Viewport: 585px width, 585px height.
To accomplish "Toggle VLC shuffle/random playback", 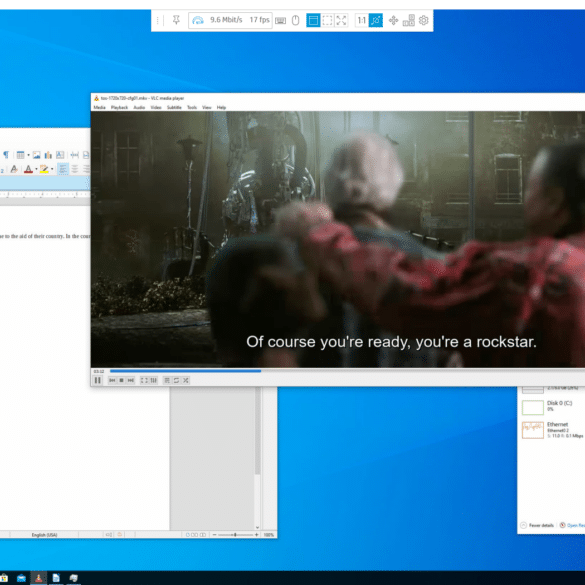I will point(185,380).
